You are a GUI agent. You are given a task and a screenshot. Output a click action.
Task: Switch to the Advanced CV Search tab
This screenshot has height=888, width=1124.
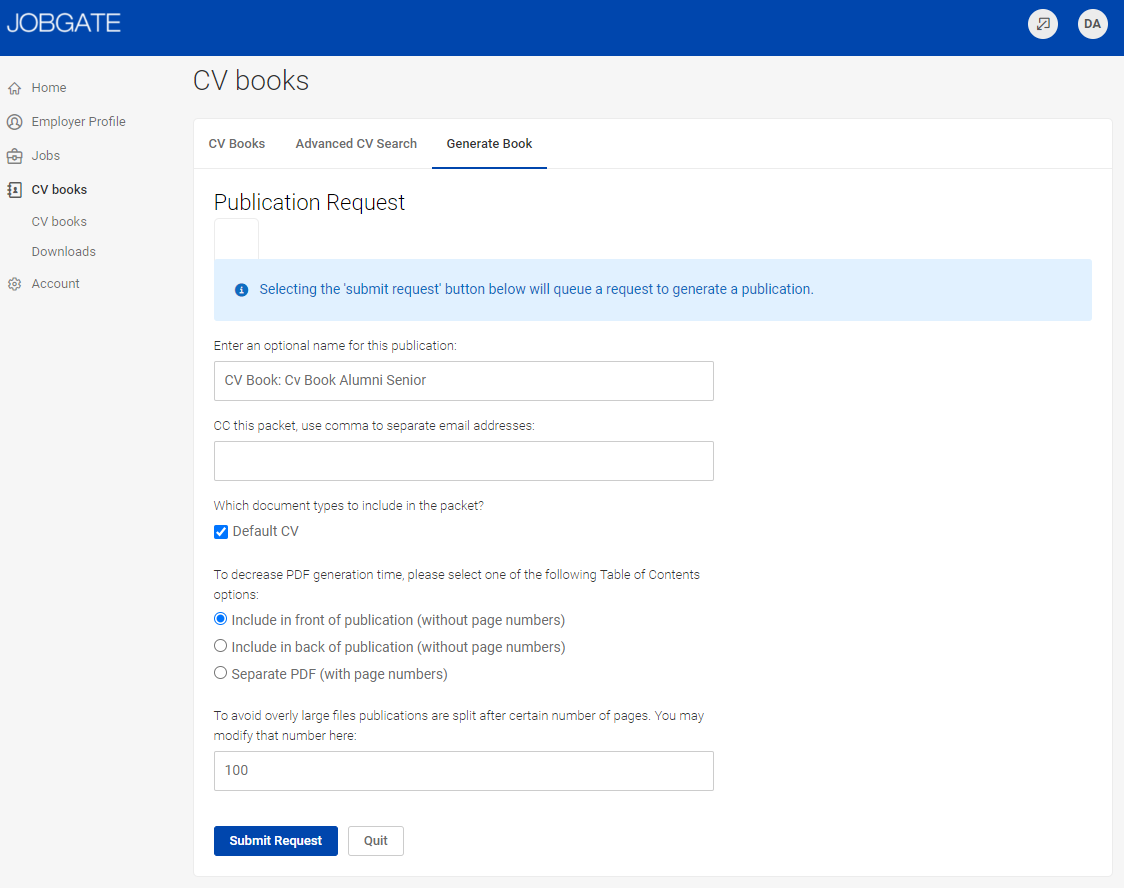tap(356, 144)
